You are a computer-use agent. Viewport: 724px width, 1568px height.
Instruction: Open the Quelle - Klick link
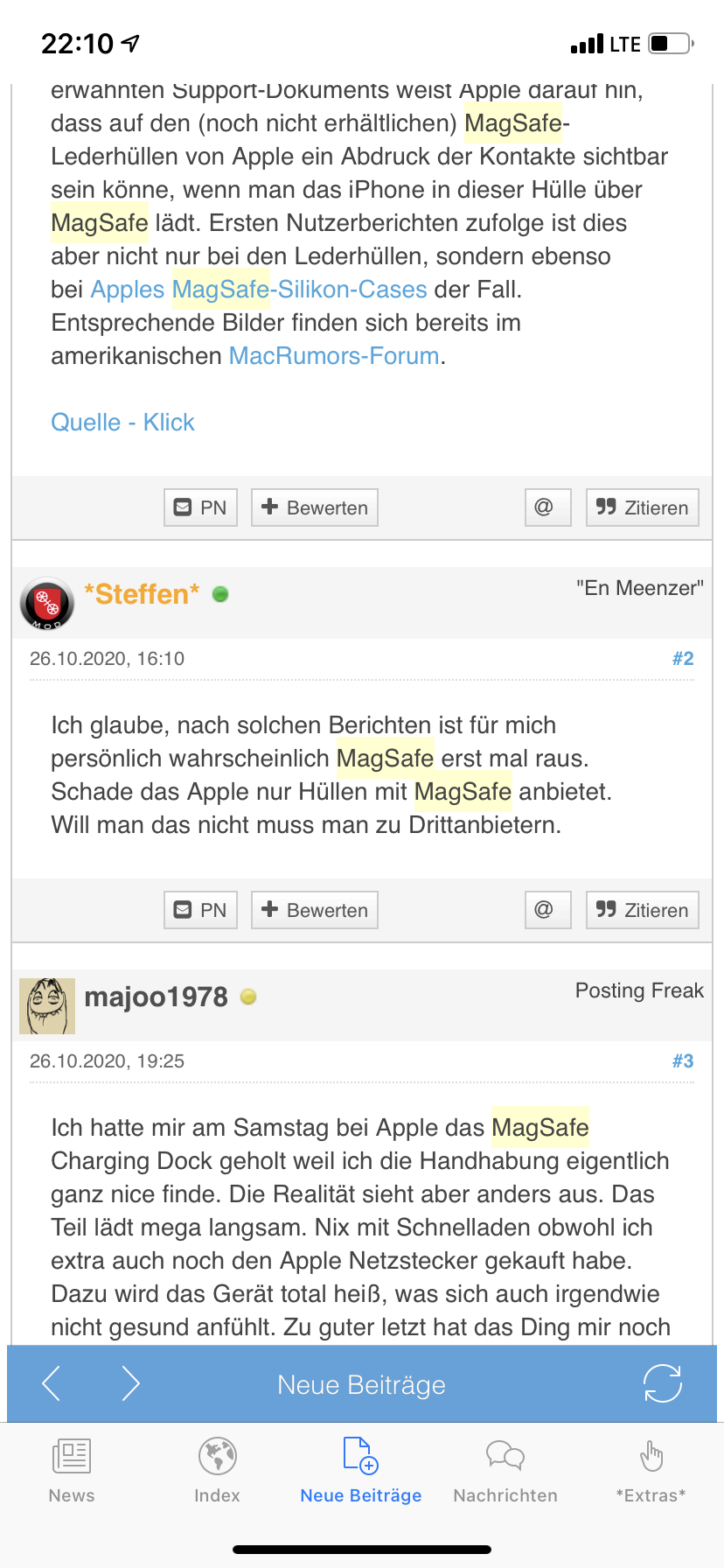click(122, 423)
